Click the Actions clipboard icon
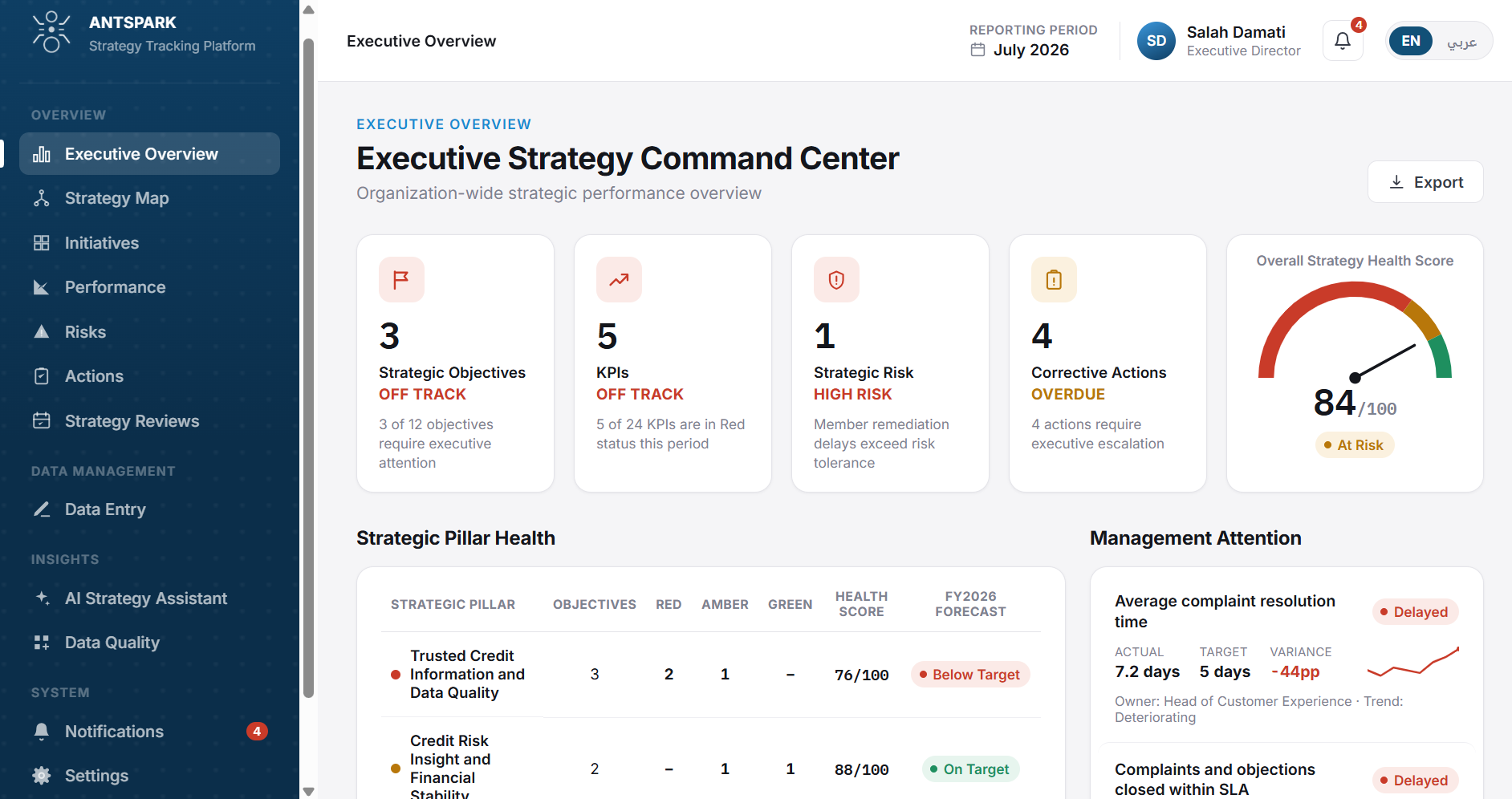The width and height of the screenshot is (1512, 799). [x=42, y=376]
